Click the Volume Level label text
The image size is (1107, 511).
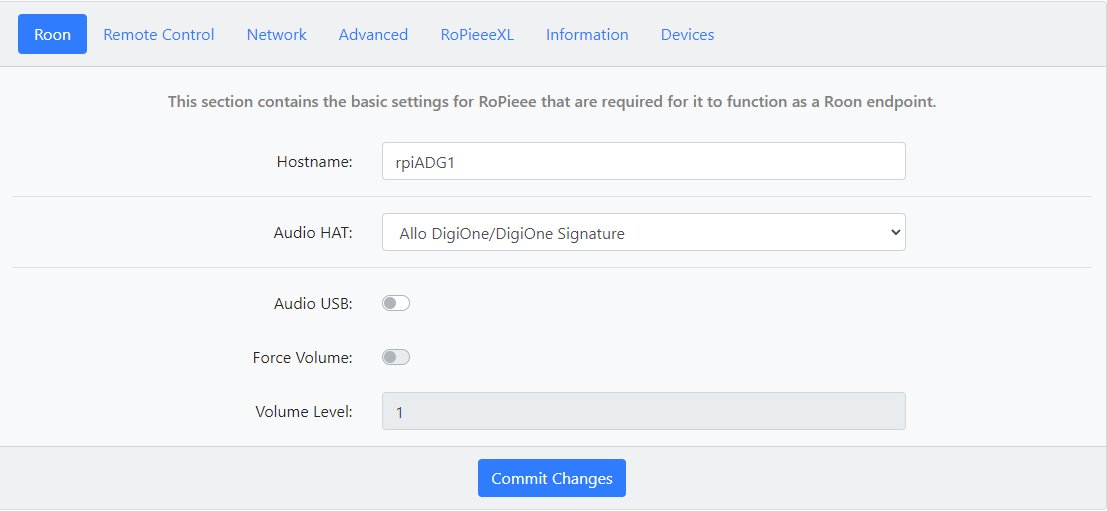pos(304,411)
